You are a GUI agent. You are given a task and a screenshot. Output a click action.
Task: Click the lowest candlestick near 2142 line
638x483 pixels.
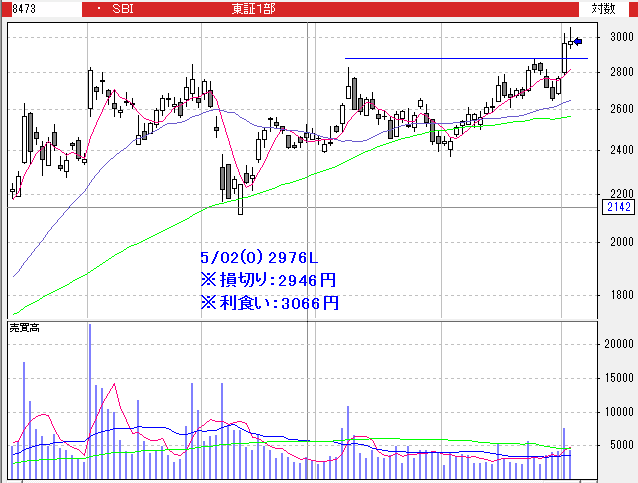pyautogui.click(x=240, y=198)
